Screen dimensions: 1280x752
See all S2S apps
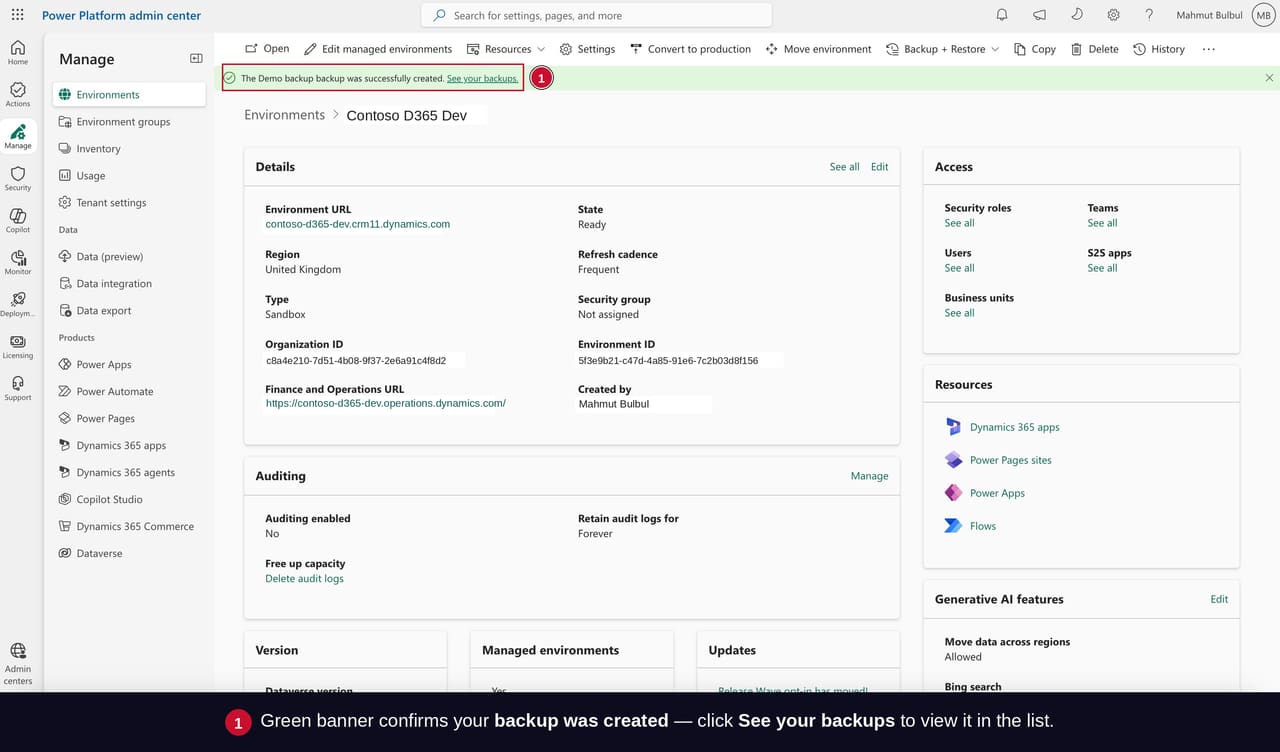click(x=1102, y=268)
